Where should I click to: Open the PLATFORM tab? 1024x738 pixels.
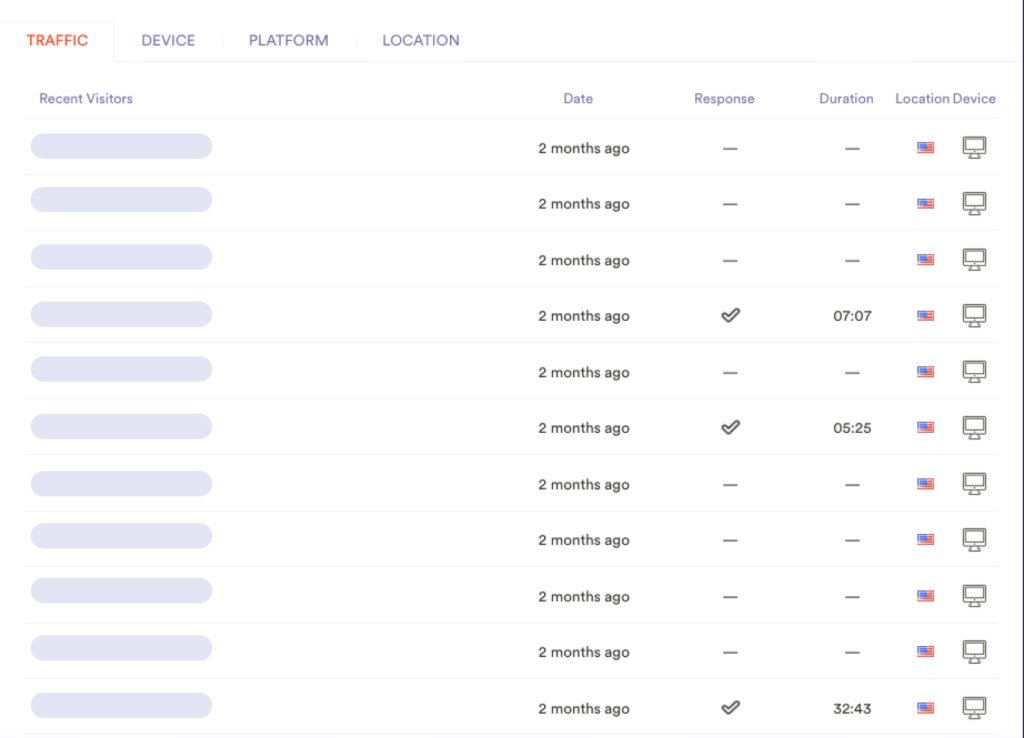(288, 40)
